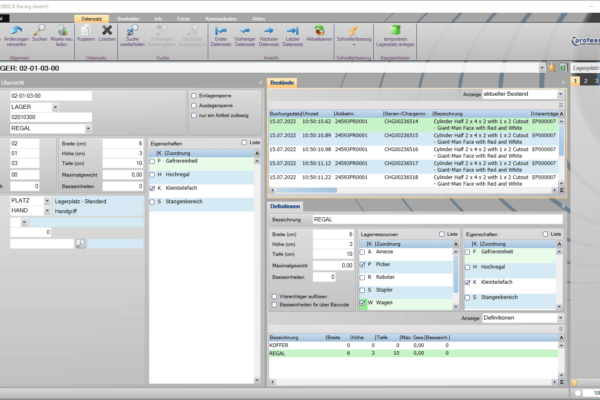Image resolution: width=600 pixels, height=400 pixels.
Task: Click the favorites star icon
Action: point(552,68)
